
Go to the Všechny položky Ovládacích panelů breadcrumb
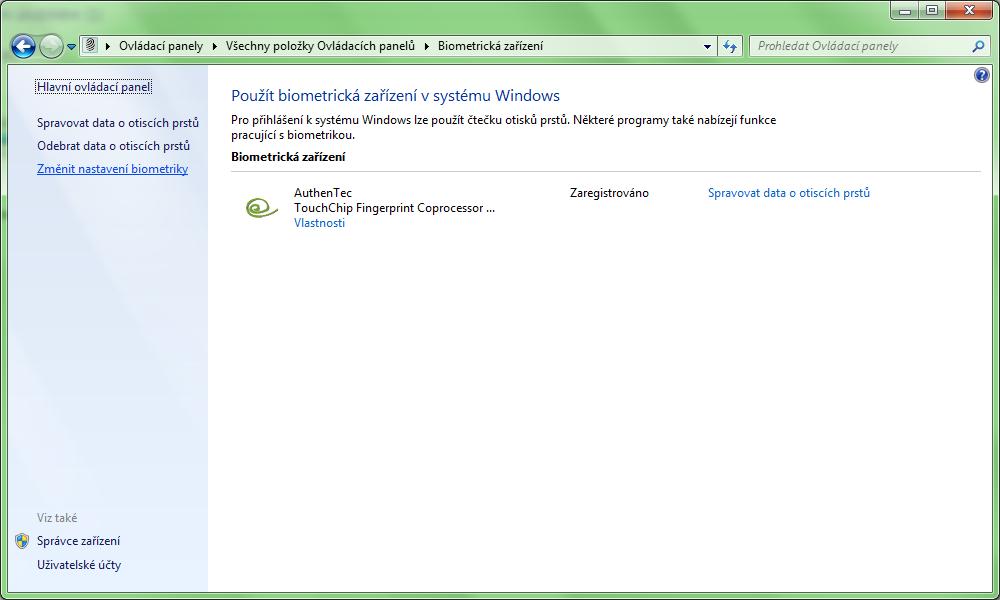coord(319,46)
